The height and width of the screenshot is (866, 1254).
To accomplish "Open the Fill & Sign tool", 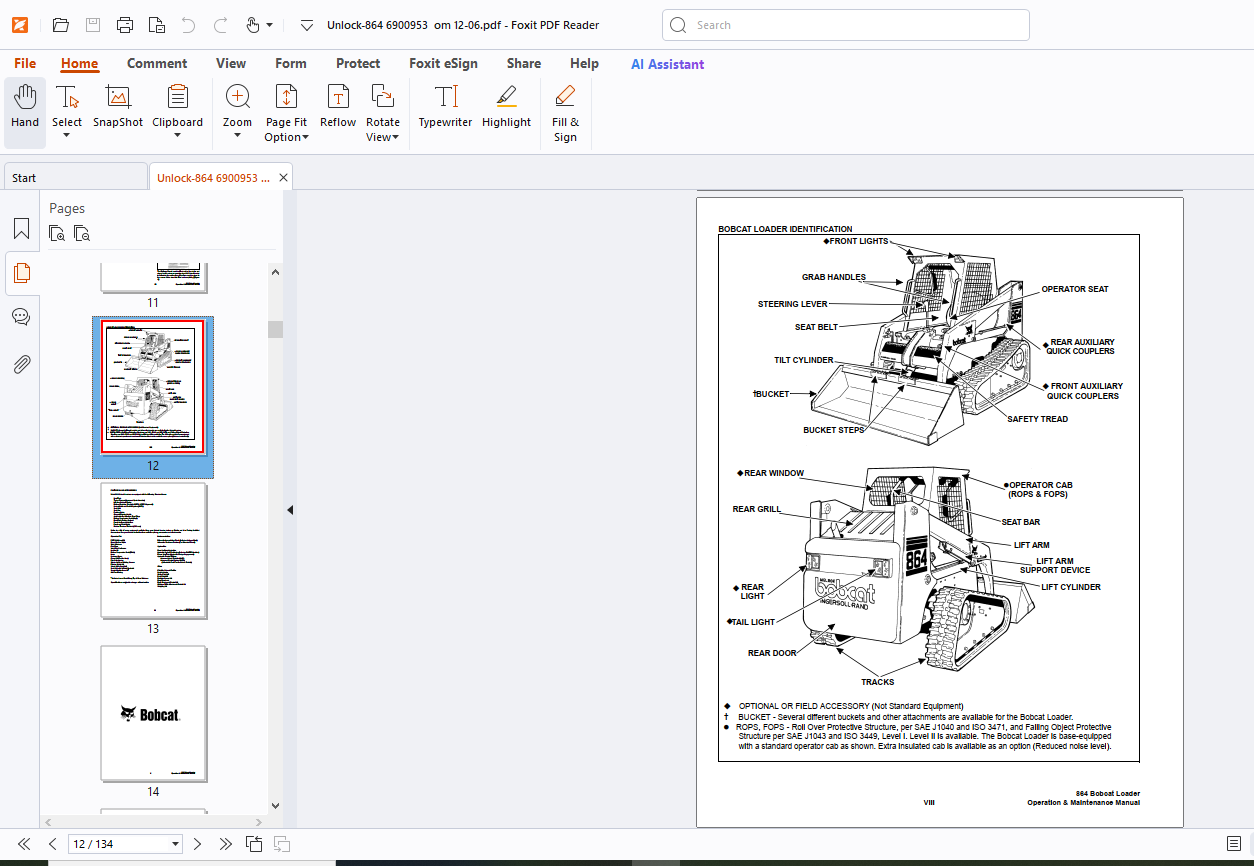I will point(565,112).
